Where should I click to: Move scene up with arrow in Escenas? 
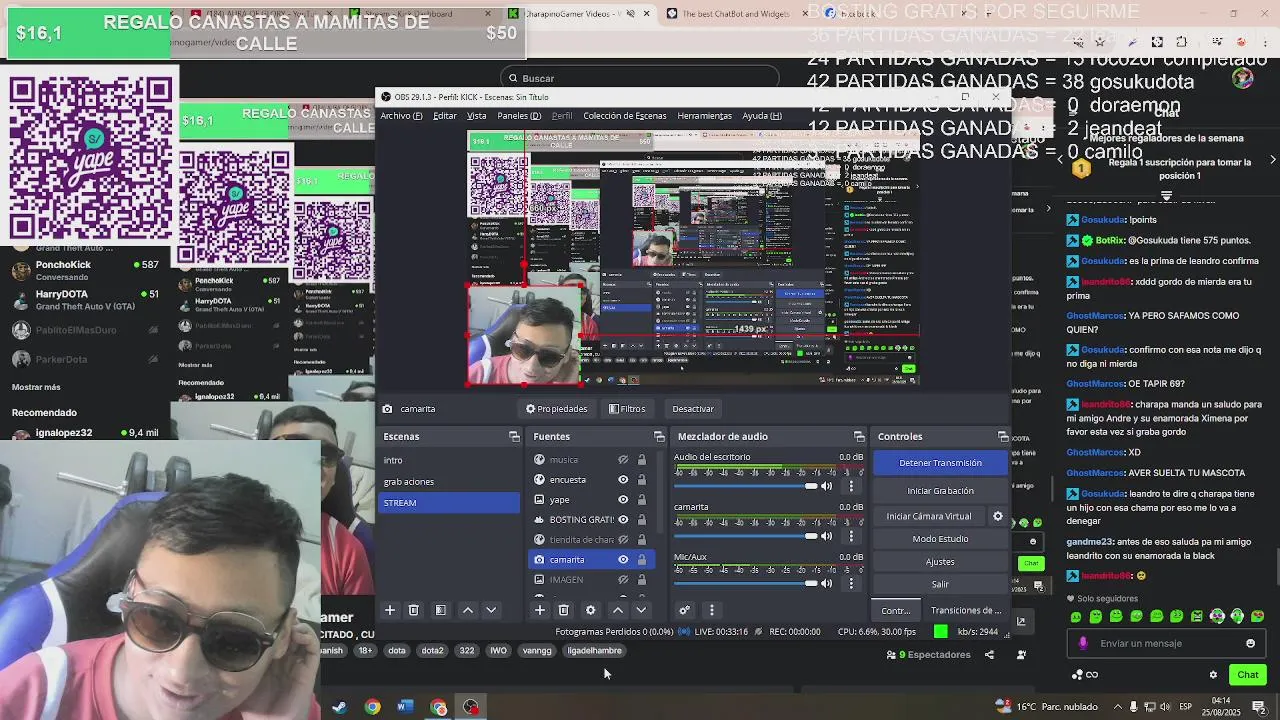pyautogui.click(x=467, y=610)
